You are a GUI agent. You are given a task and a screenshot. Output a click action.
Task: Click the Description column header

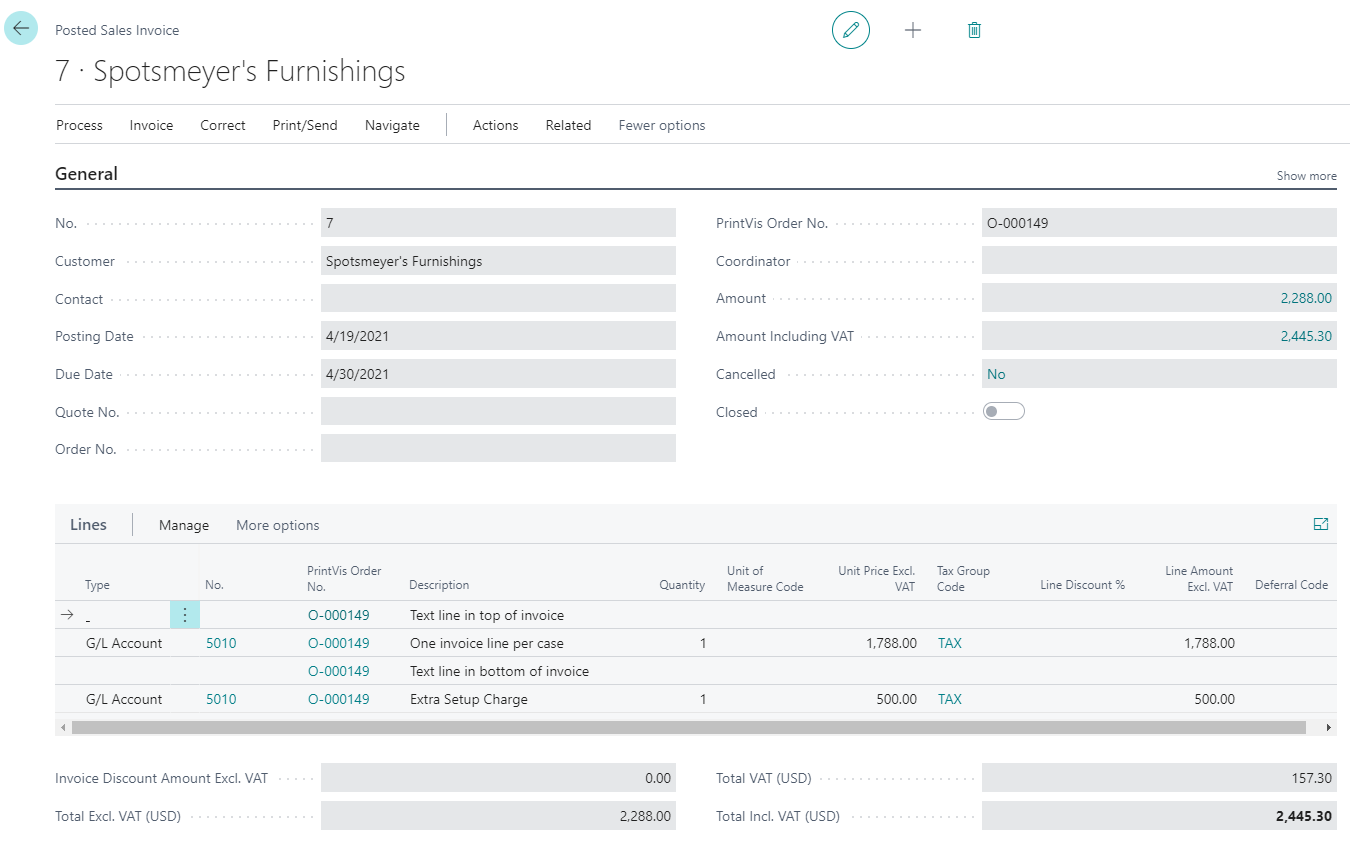click(439, 585)
